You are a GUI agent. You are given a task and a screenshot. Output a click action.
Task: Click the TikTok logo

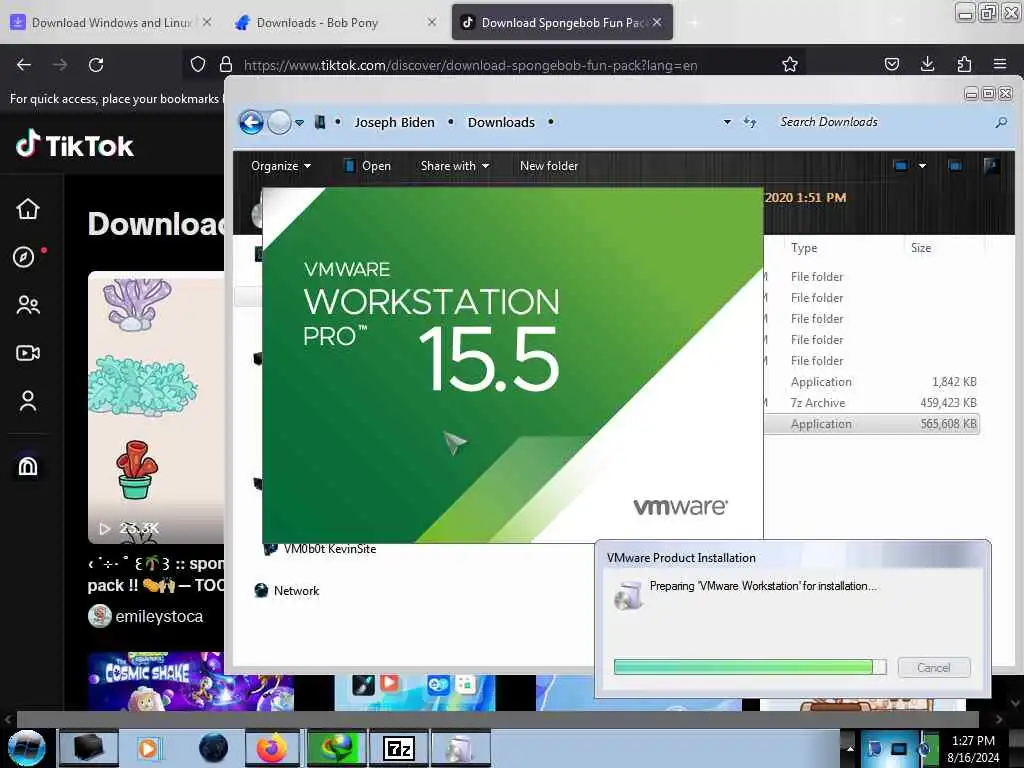pyautogui.click(x=75, y=144)
